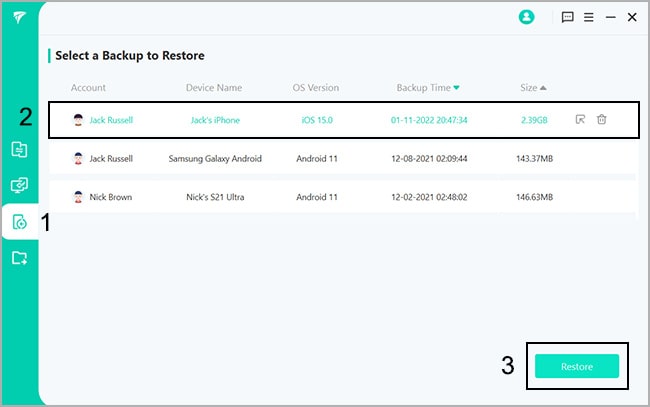Click the user account profile icon
This screenshot has height=407, width=650.
[527, 17]
